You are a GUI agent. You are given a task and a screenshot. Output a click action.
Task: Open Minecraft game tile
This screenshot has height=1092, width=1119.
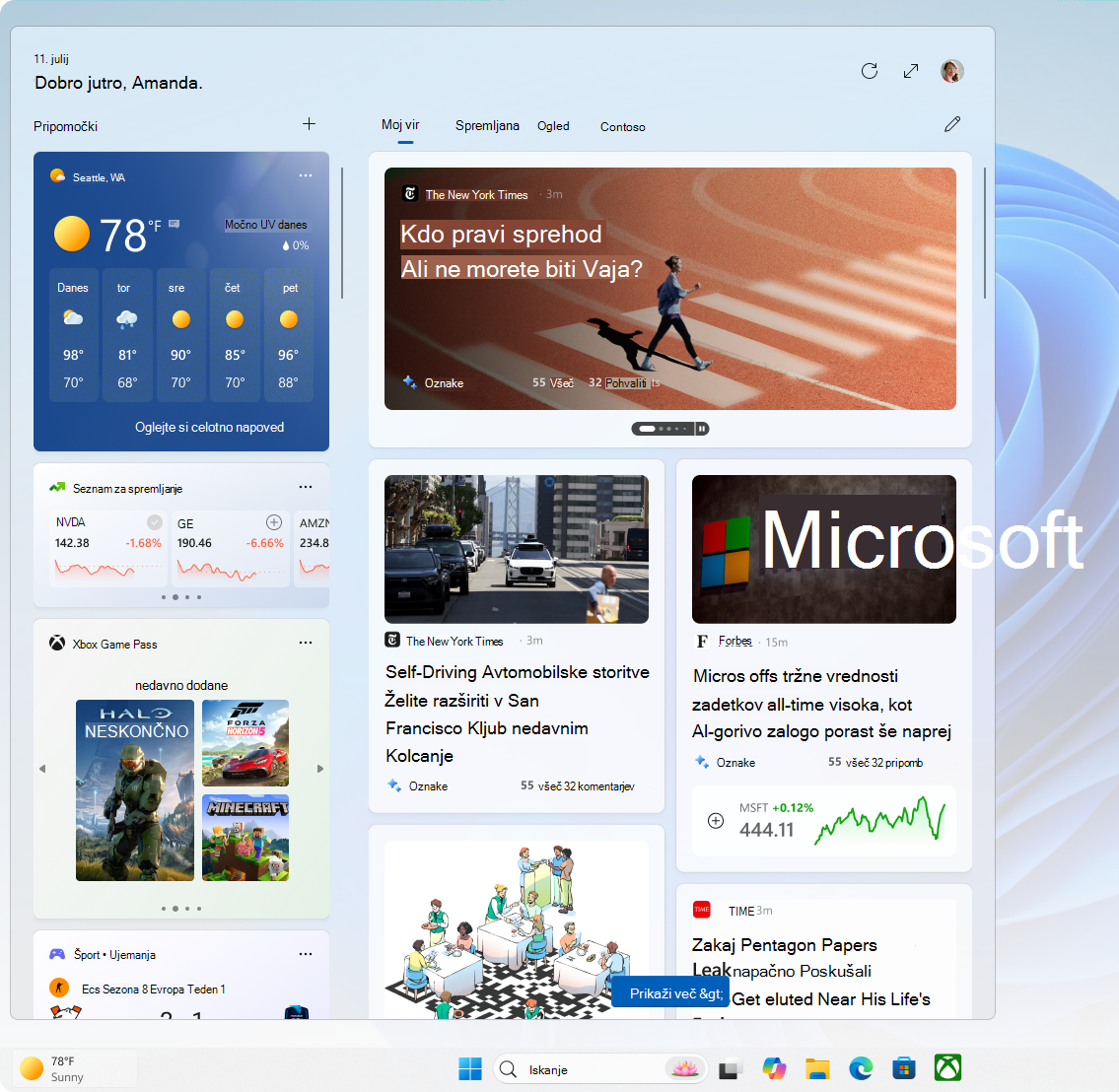(x=245, y=838)
